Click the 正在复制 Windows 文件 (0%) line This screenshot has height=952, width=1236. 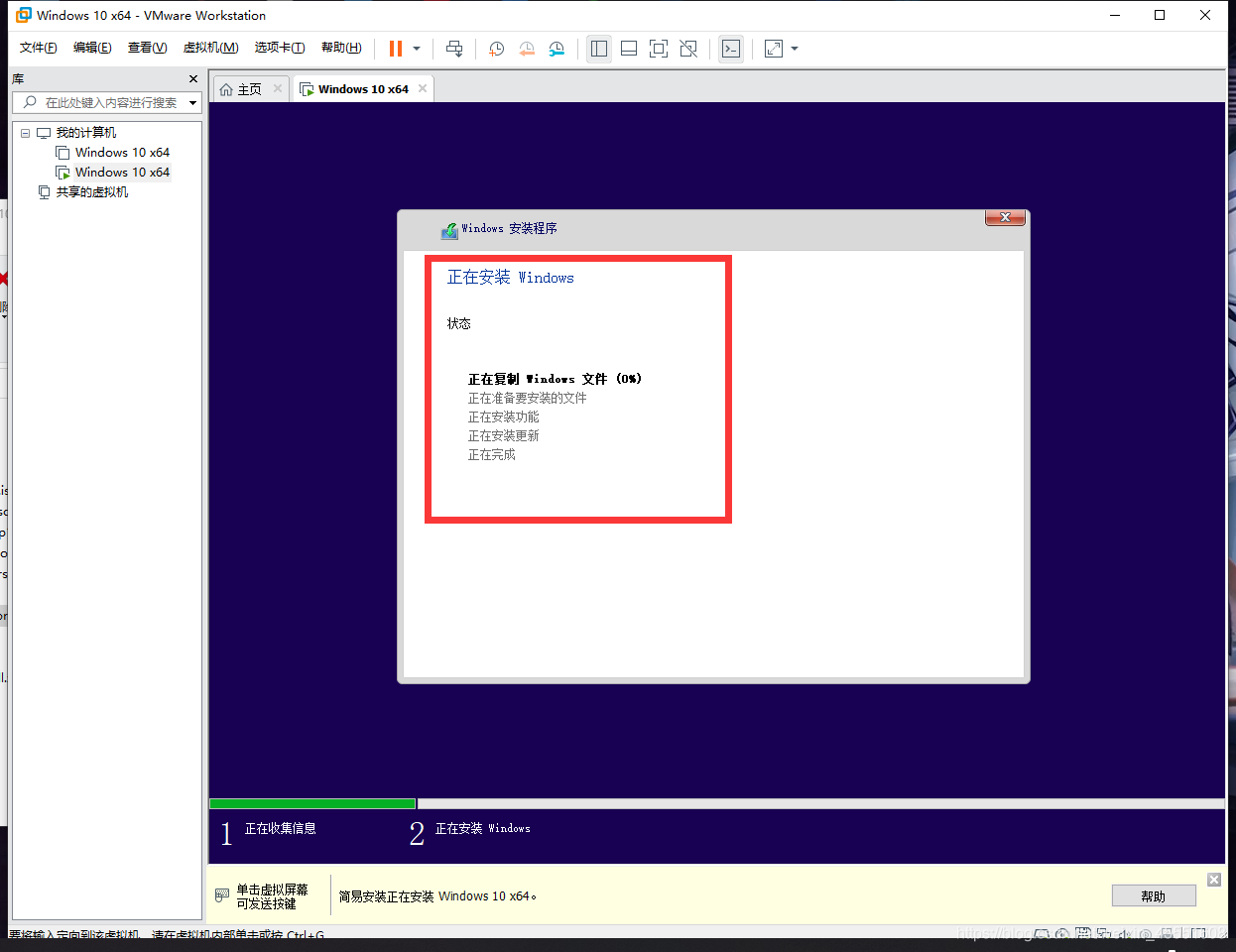[x=555, y=379]
